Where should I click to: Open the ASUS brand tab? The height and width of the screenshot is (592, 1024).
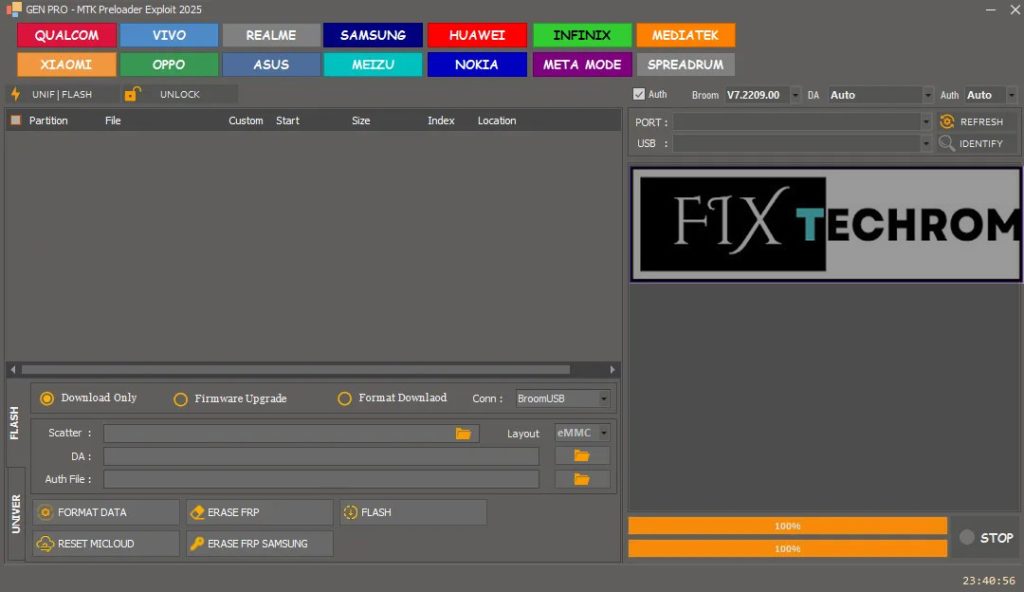(271, 65)
